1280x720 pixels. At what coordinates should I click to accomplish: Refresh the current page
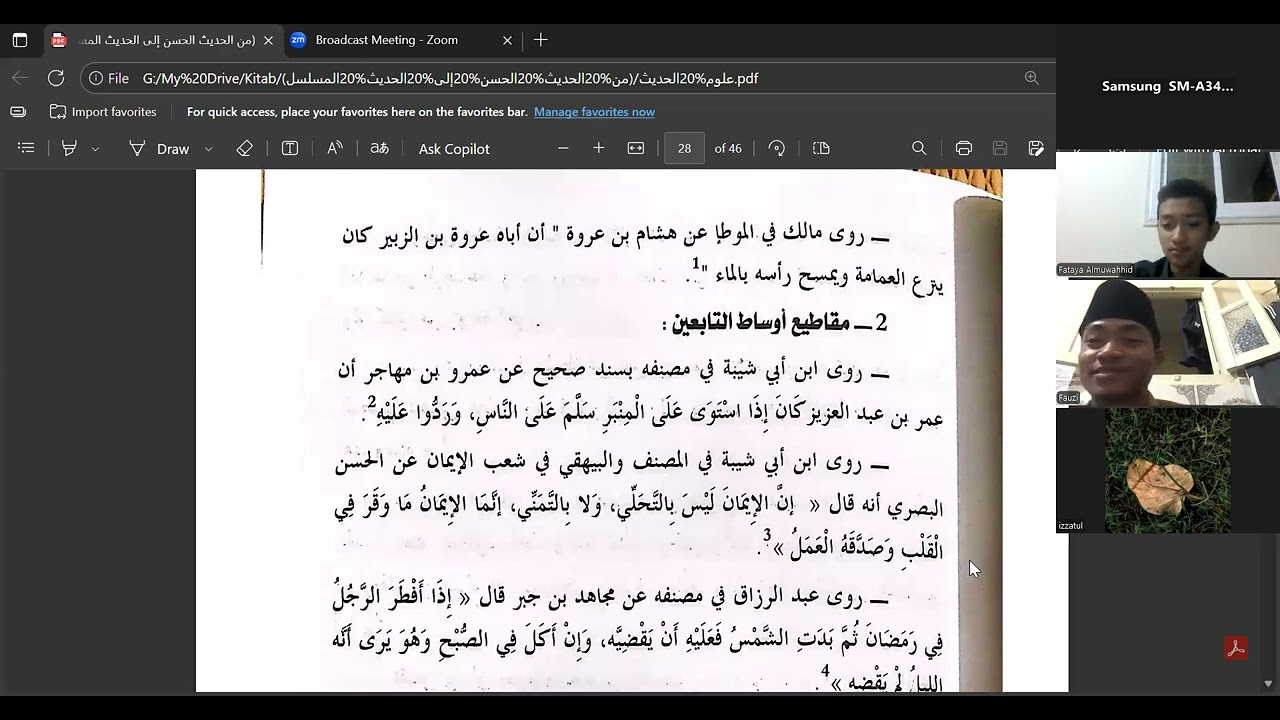(x=56, y=78)
